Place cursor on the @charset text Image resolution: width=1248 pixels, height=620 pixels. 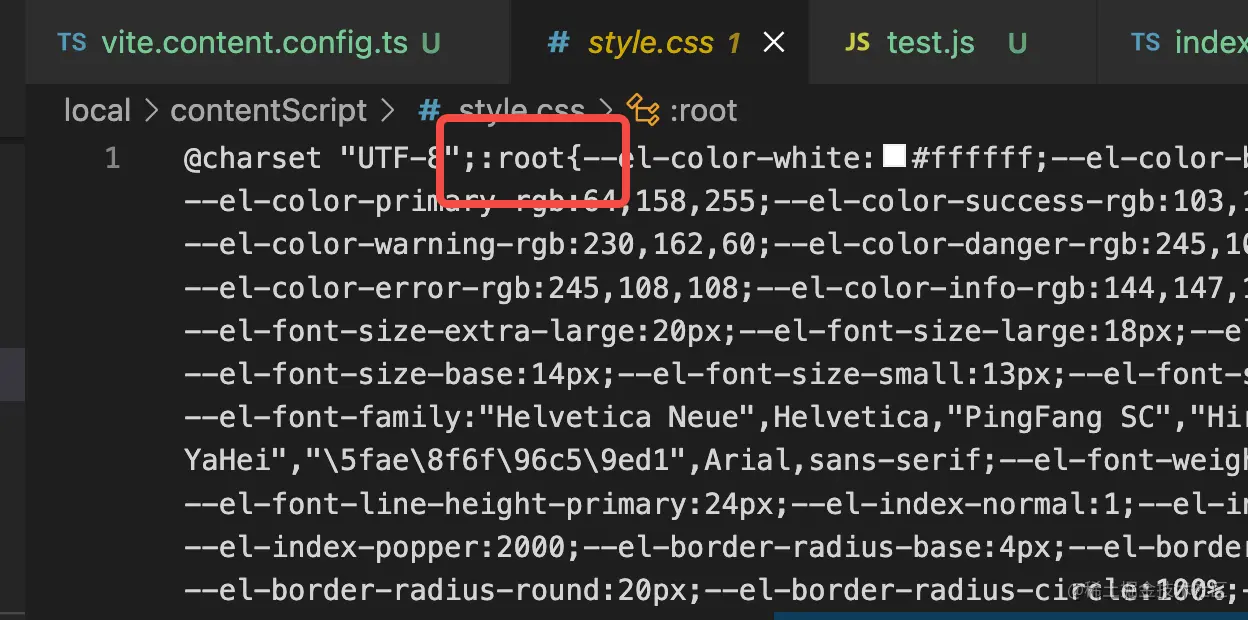pos(252,158)
